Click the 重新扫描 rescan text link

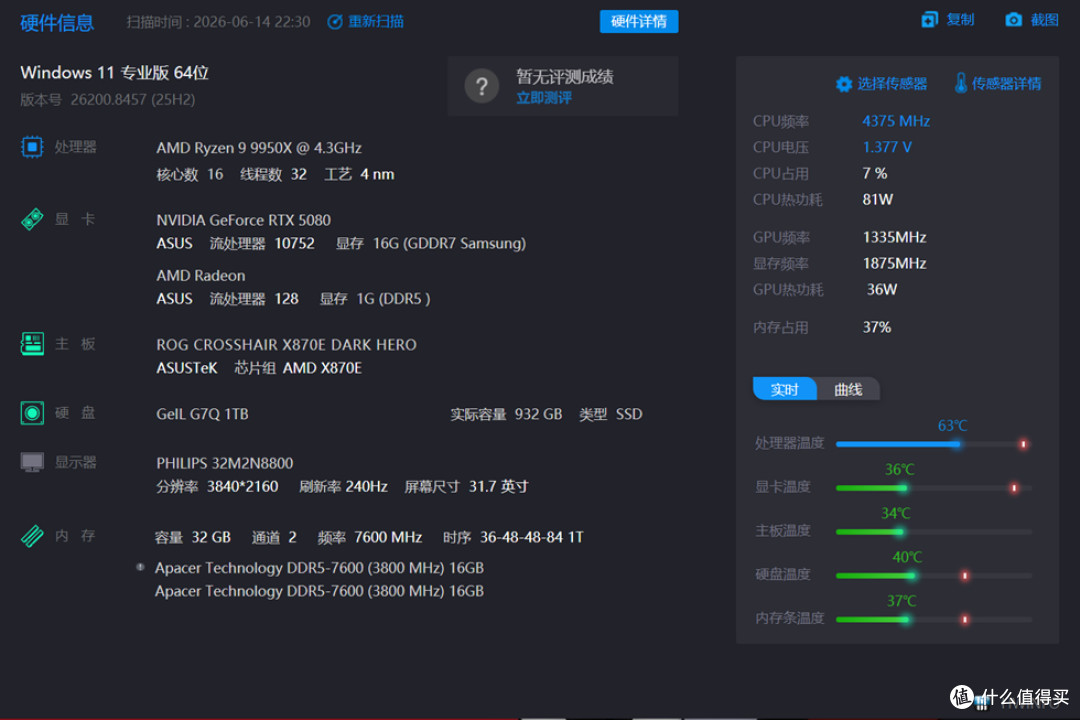(x=376, y=22)
